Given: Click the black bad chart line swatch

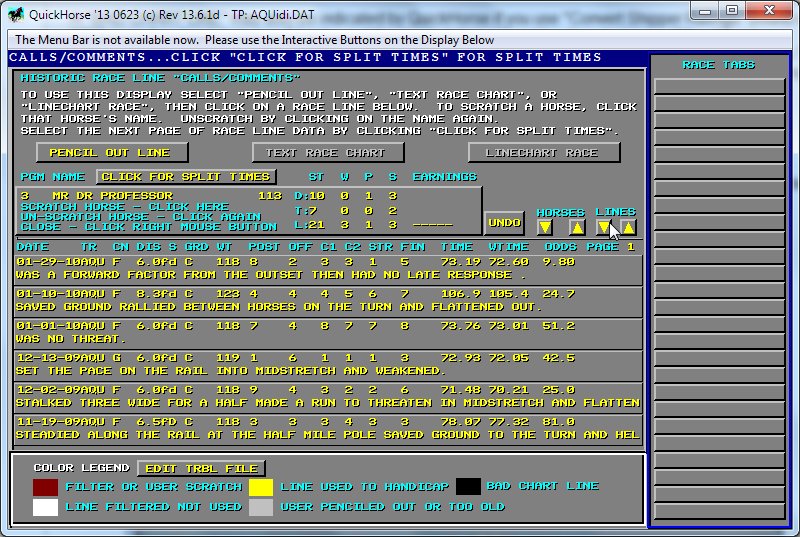Looking at the screenshot, I should pos(468,487).
